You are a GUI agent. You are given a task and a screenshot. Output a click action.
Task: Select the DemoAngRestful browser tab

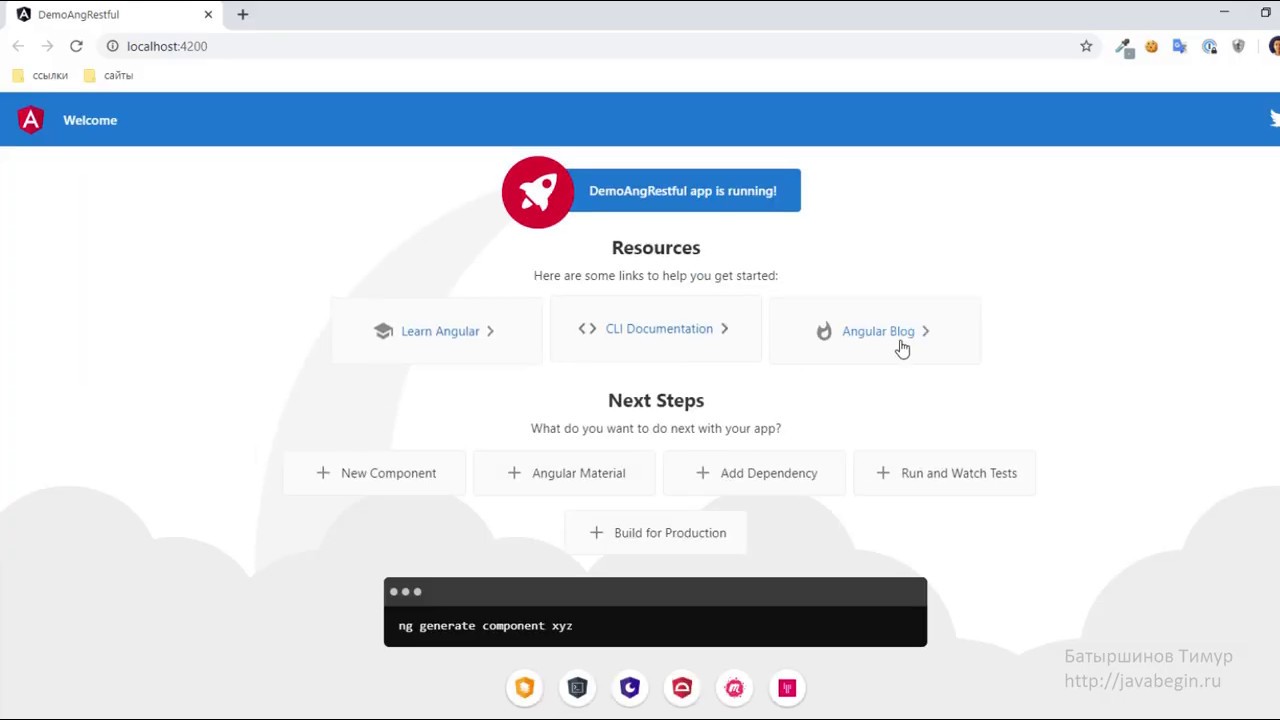(x=112, y=14)
